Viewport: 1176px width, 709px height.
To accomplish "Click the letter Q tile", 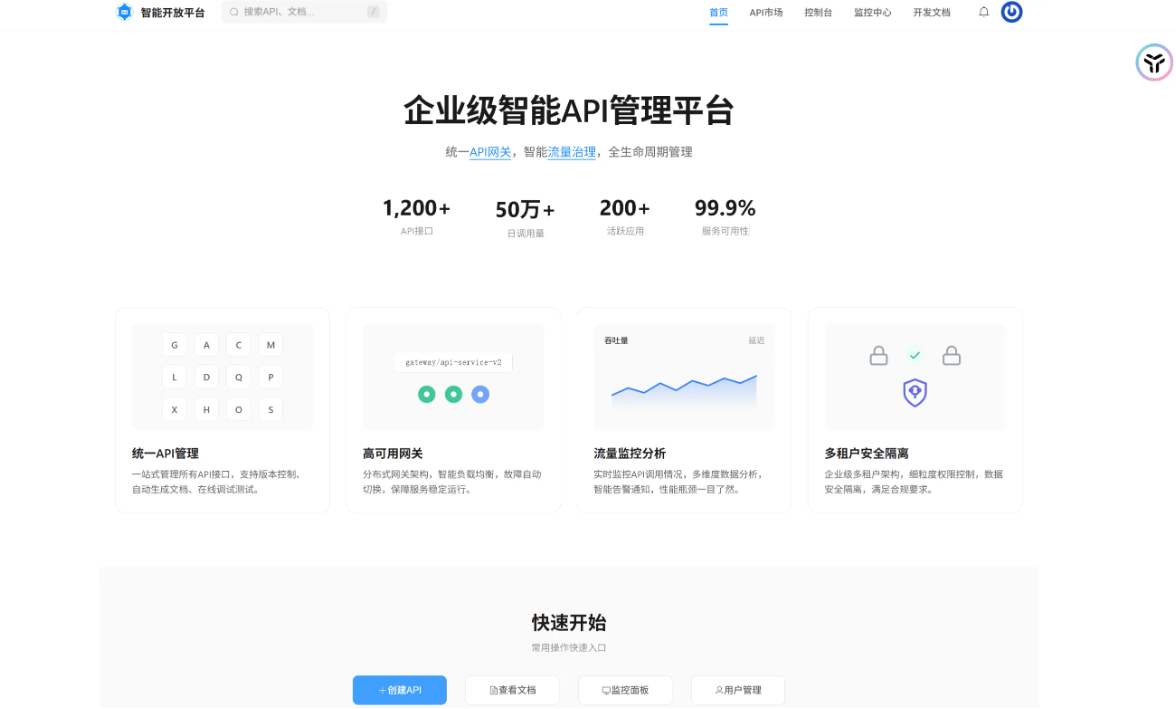I will pyautogui.click(x=238, y=377).
